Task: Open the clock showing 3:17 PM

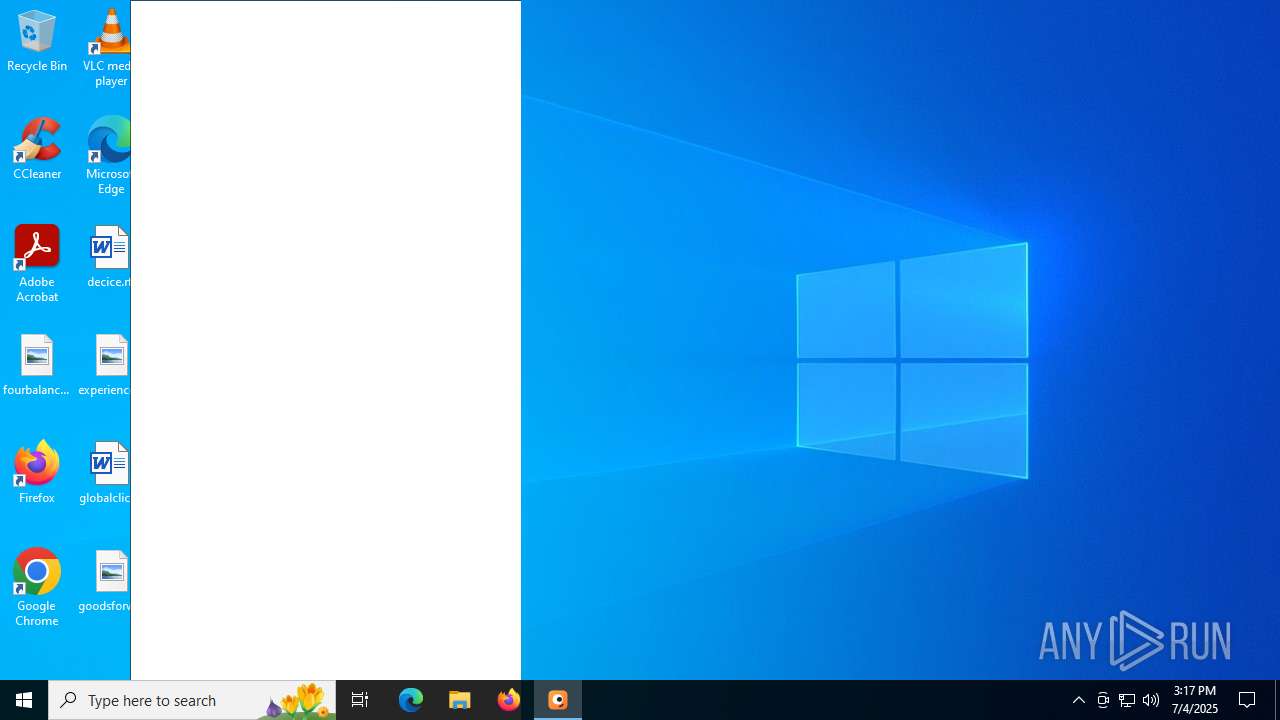Action: click(x=1195, y=700)
